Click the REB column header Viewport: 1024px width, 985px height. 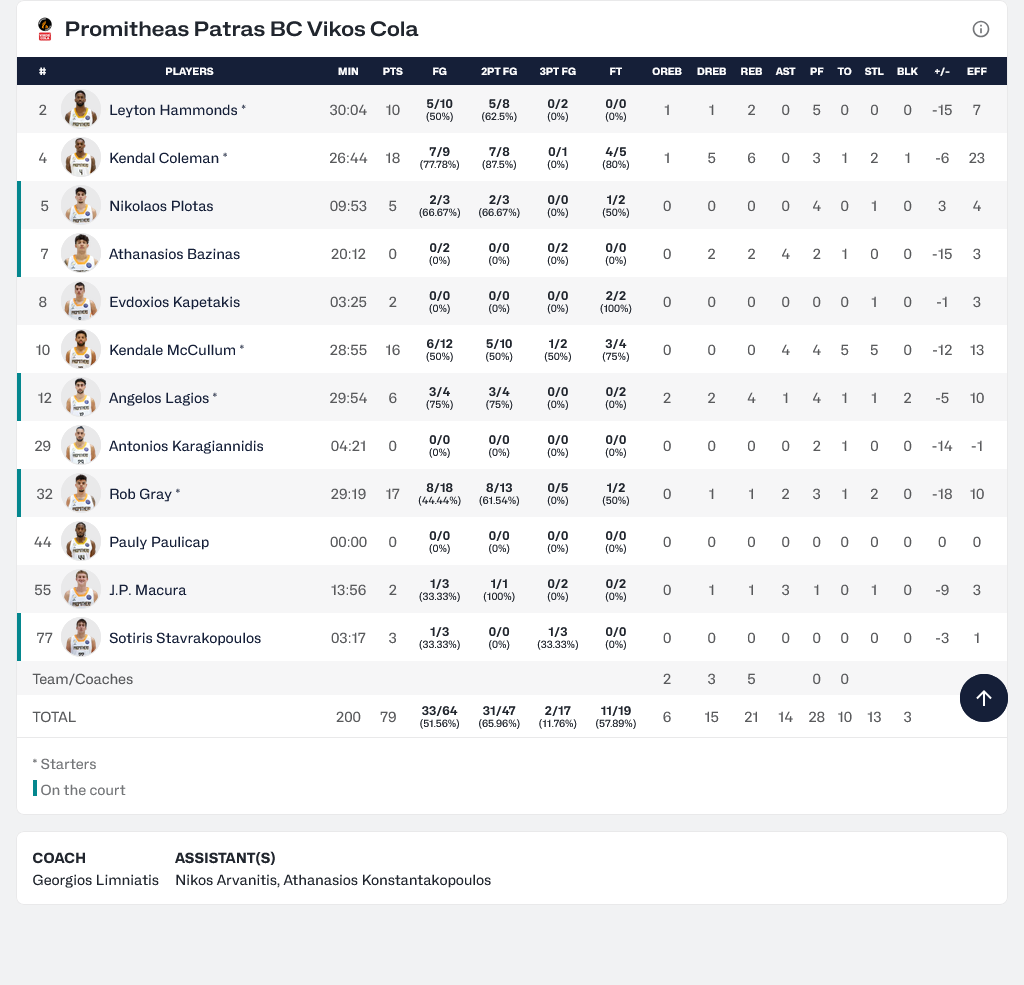click(x=751, y=72)
